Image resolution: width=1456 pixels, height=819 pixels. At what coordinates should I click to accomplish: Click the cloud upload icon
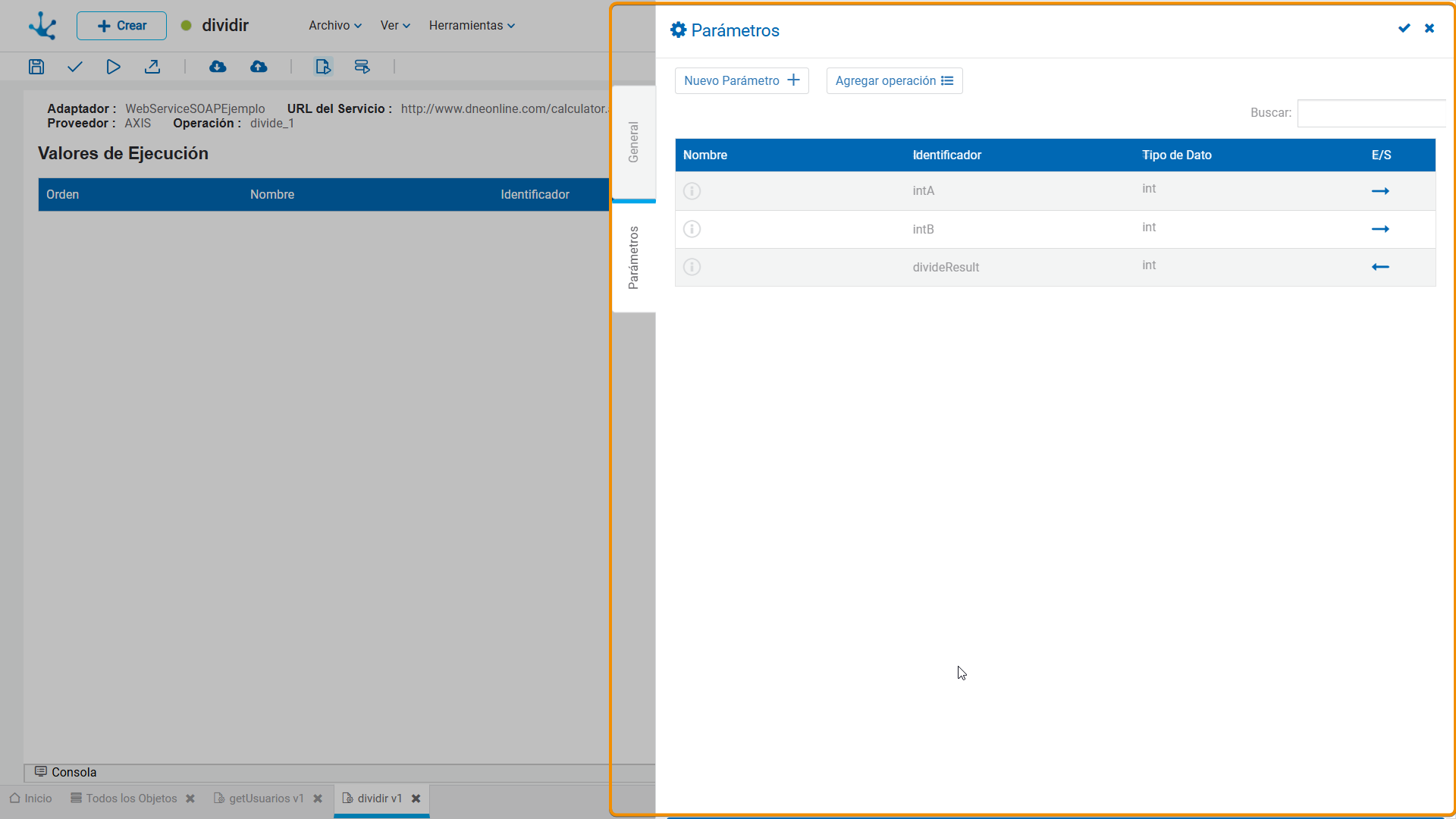click(259, 67)
